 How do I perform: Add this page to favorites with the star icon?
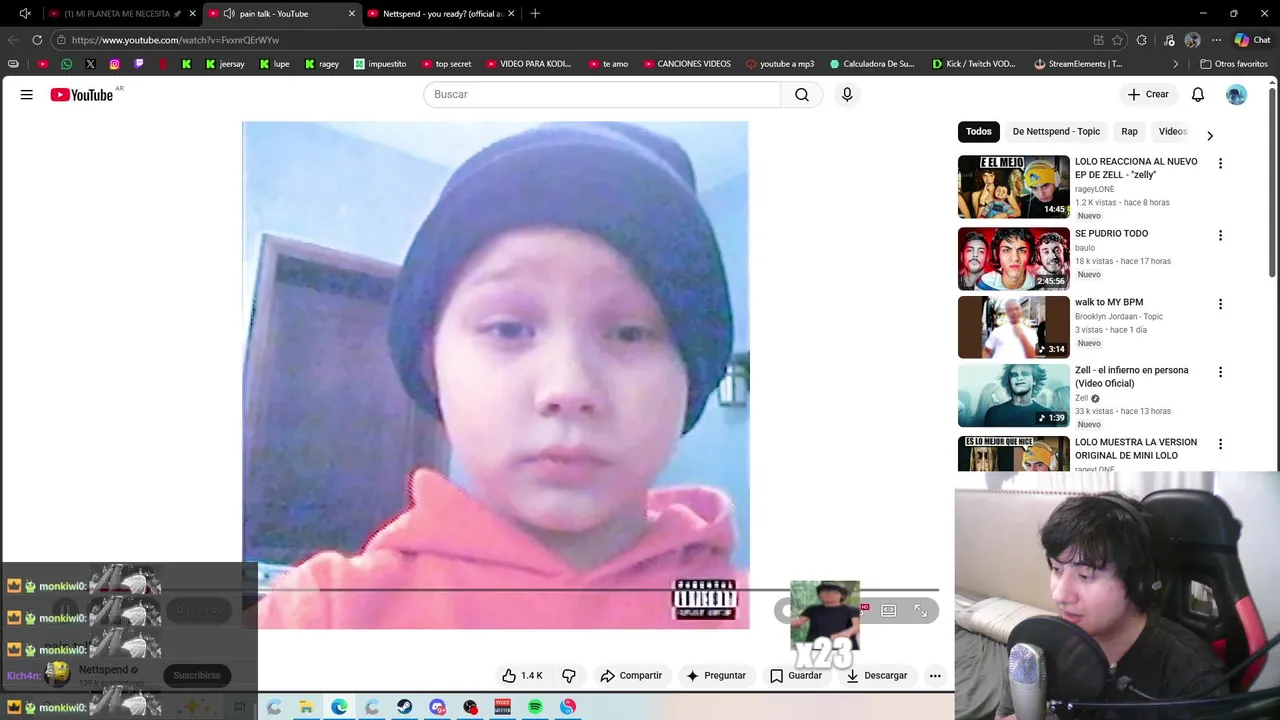(x=1118, y=40)
